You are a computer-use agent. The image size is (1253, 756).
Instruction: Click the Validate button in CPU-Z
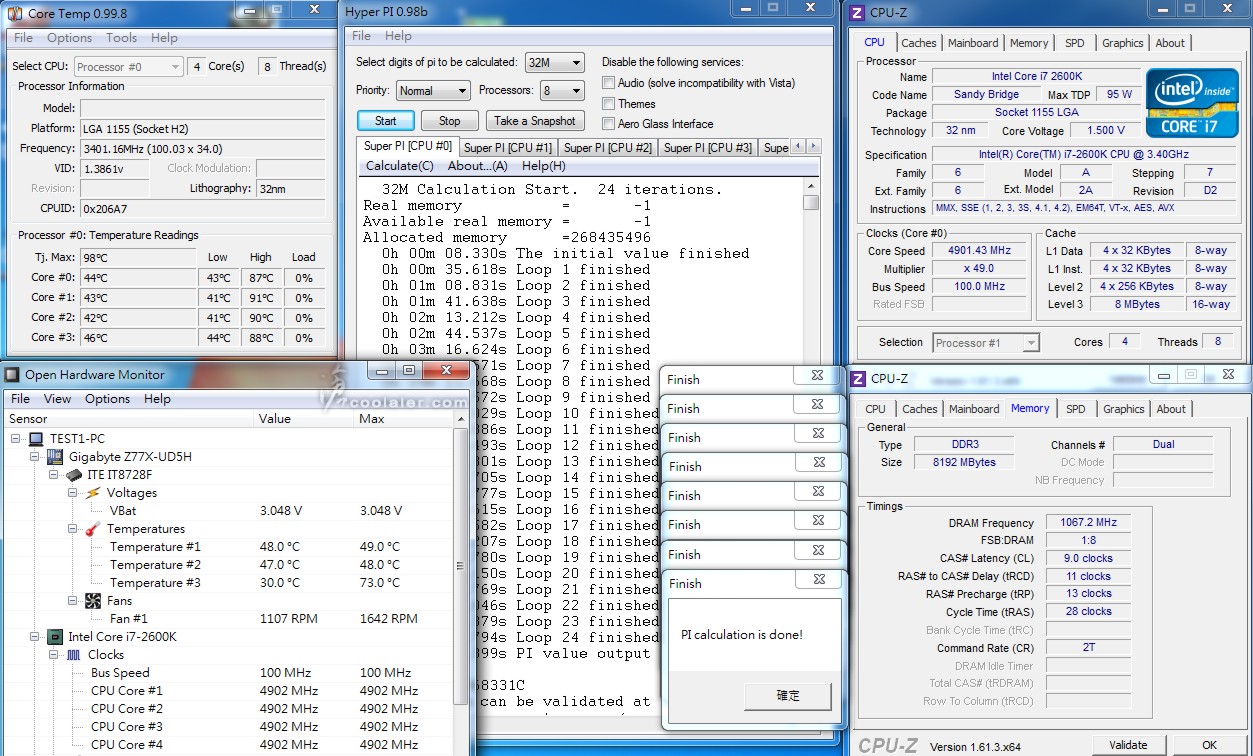point(1128,745)
